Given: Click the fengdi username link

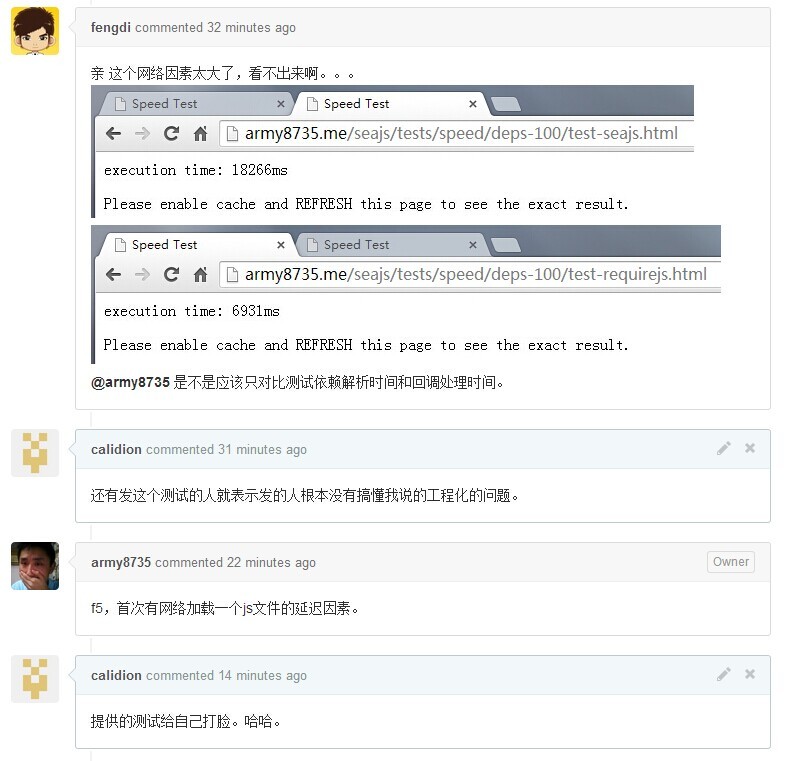Looking at the screenshot, I should click(x=111, y=27).
